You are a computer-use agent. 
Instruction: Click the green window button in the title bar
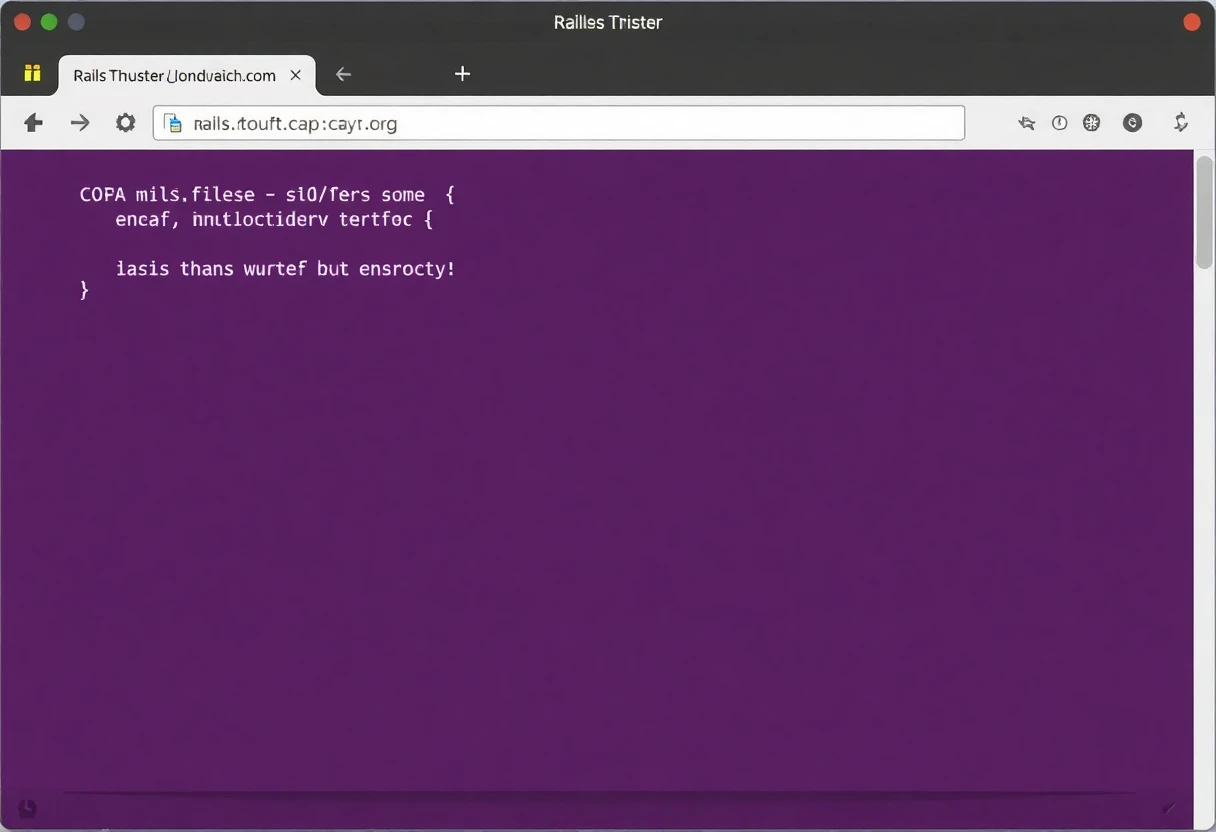click(49, 22)
